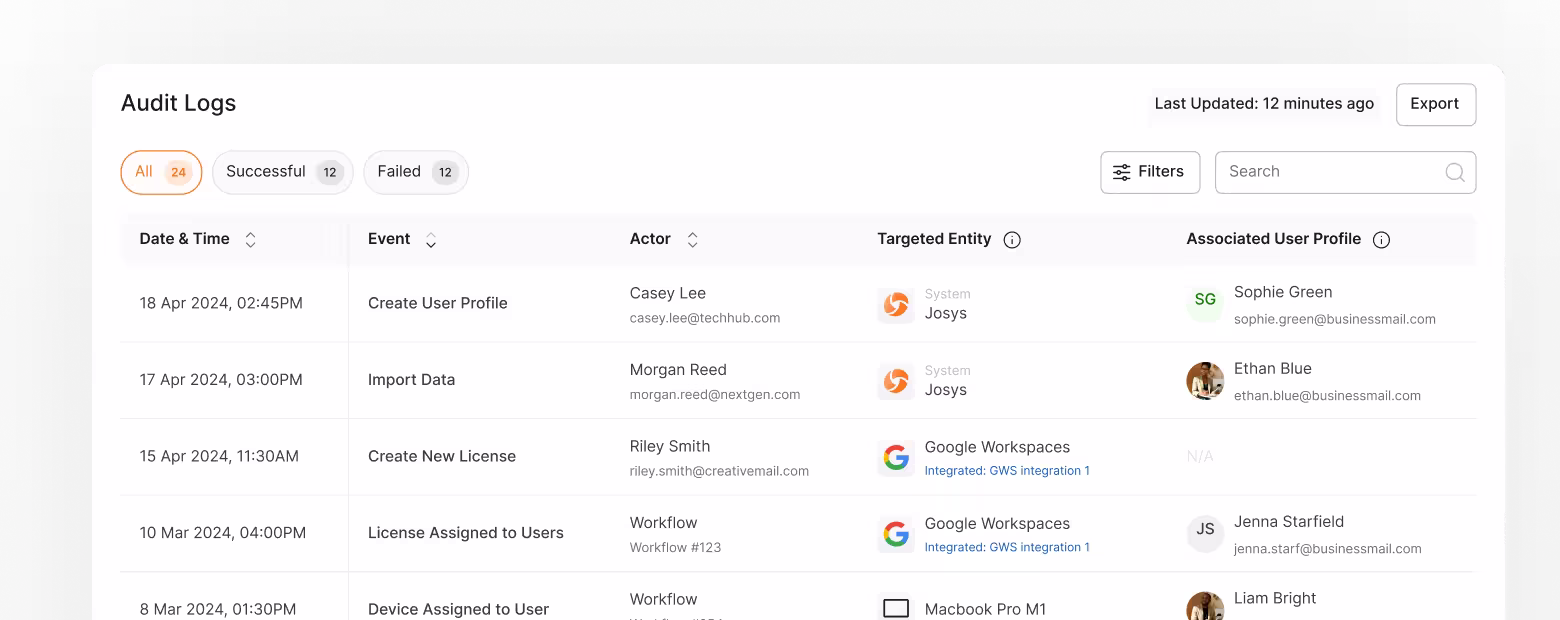Select the All tab
Screen dimensions: 1560x620
click(x=161, y=172)
